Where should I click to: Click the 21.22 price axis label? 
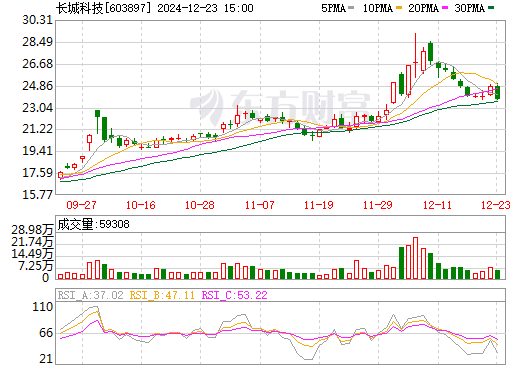38,129
